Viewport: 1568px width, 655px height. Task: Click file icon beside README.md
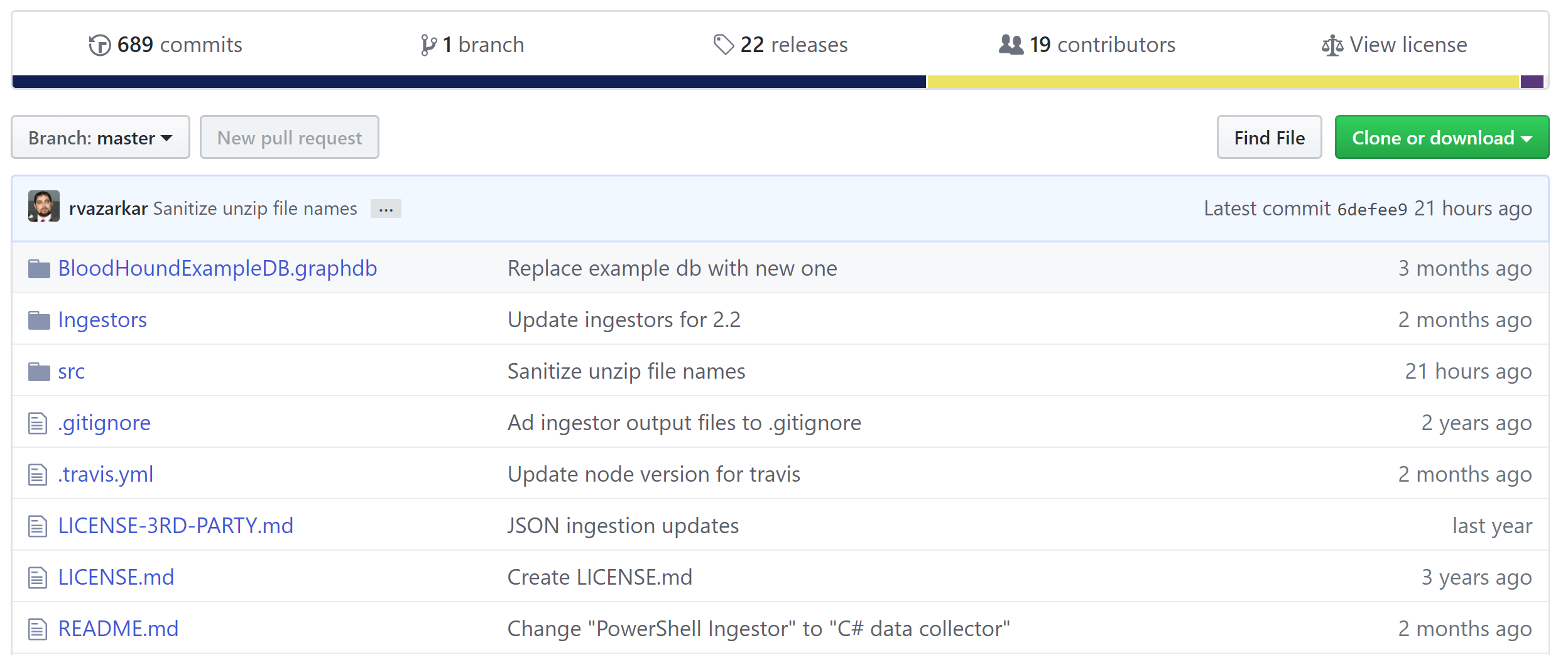click(x=38, y=629)
